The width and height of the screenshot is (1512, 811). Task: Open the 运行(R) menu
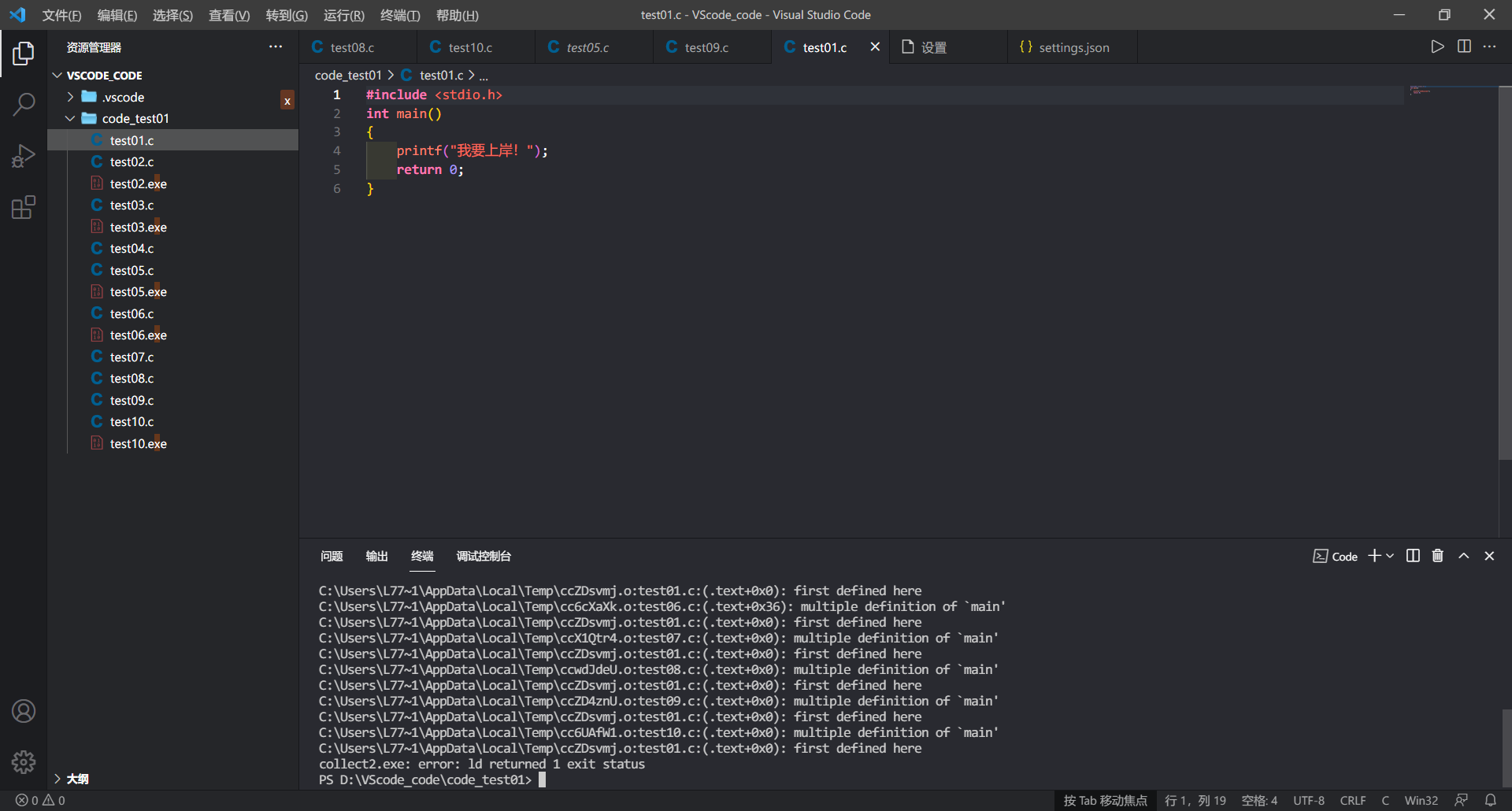344,15
